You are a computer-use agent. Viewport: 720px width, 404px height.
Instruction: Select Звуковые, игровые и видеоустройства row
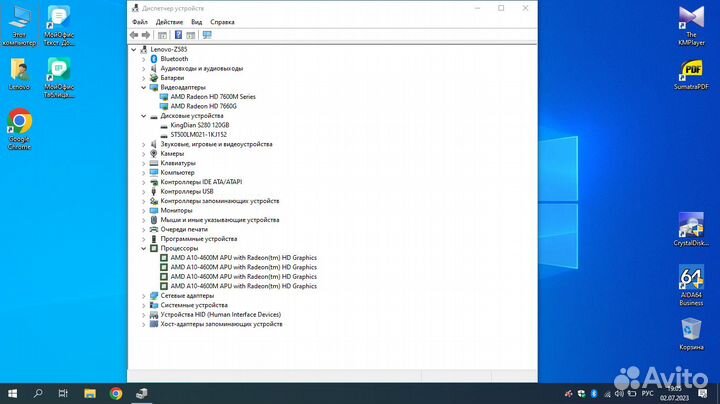pyautogui.click(x=216, y=144)
